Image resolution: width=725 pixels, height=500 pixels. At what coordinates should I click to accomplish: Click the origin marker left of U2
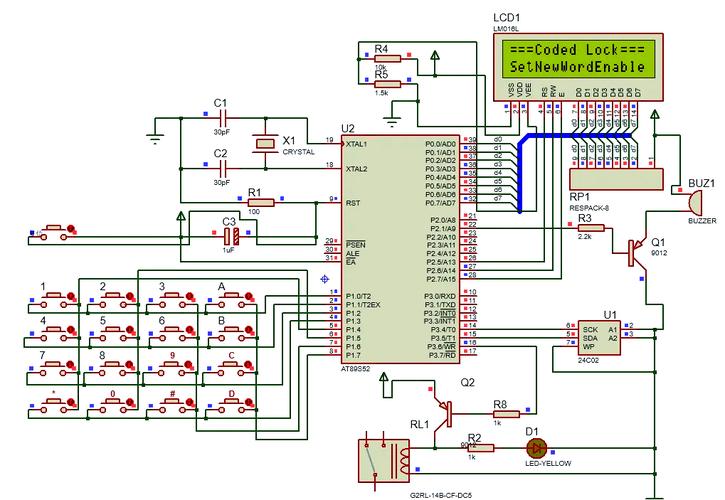(x=325, y=279)
